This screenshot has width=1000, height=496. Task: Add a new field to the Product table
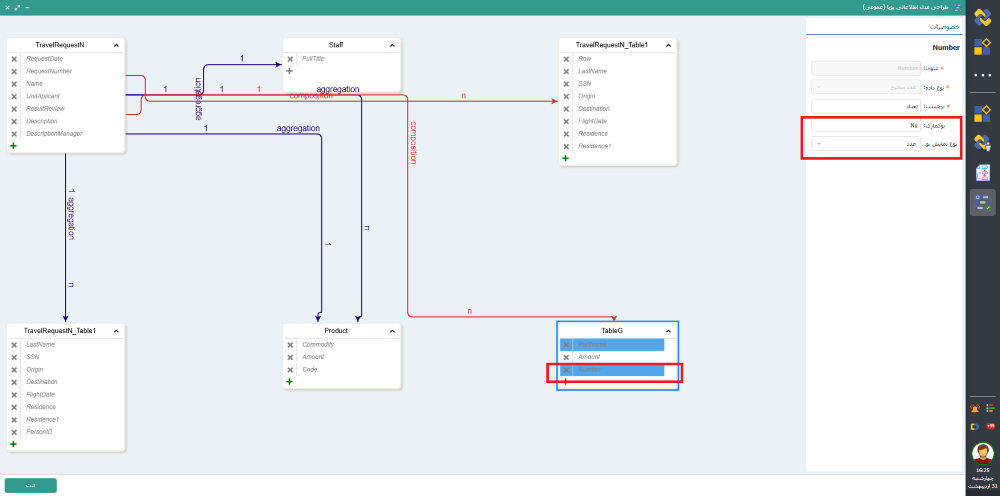(290, 382)
